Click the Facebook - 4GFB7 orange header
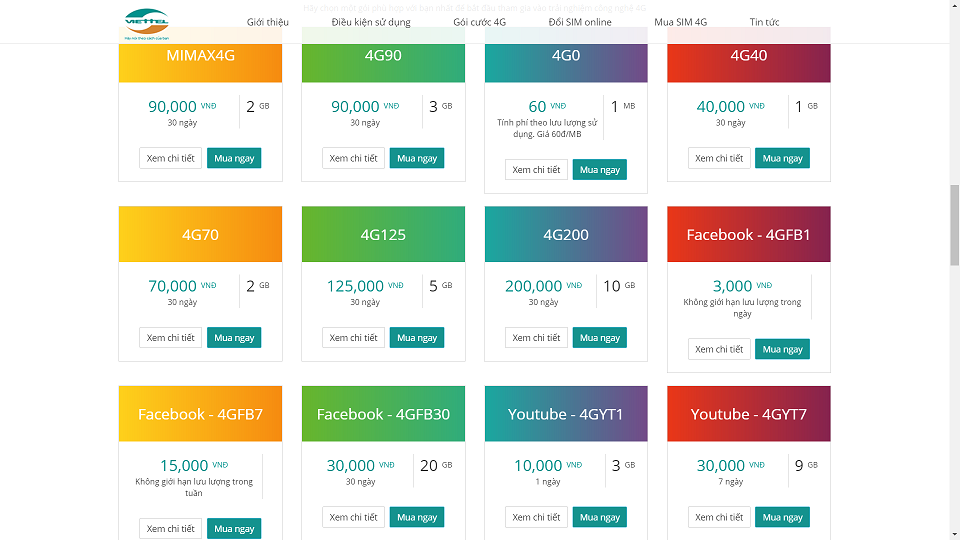960x540 pixels. (200, 414)
